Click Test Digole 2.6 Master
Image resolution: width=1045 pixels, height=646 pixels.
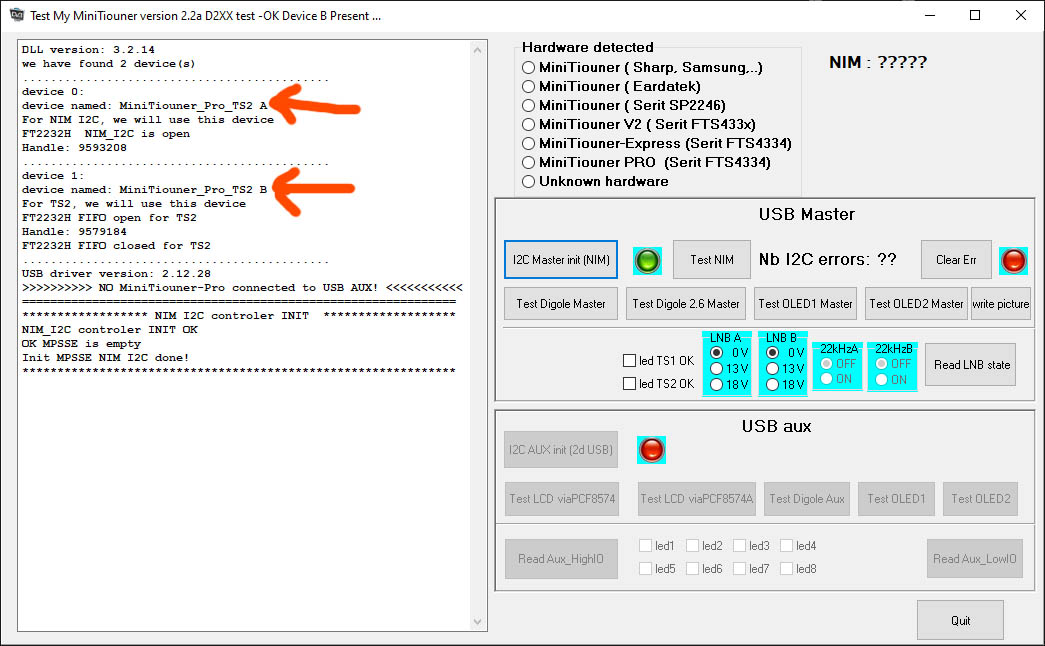tap(685, 304)
